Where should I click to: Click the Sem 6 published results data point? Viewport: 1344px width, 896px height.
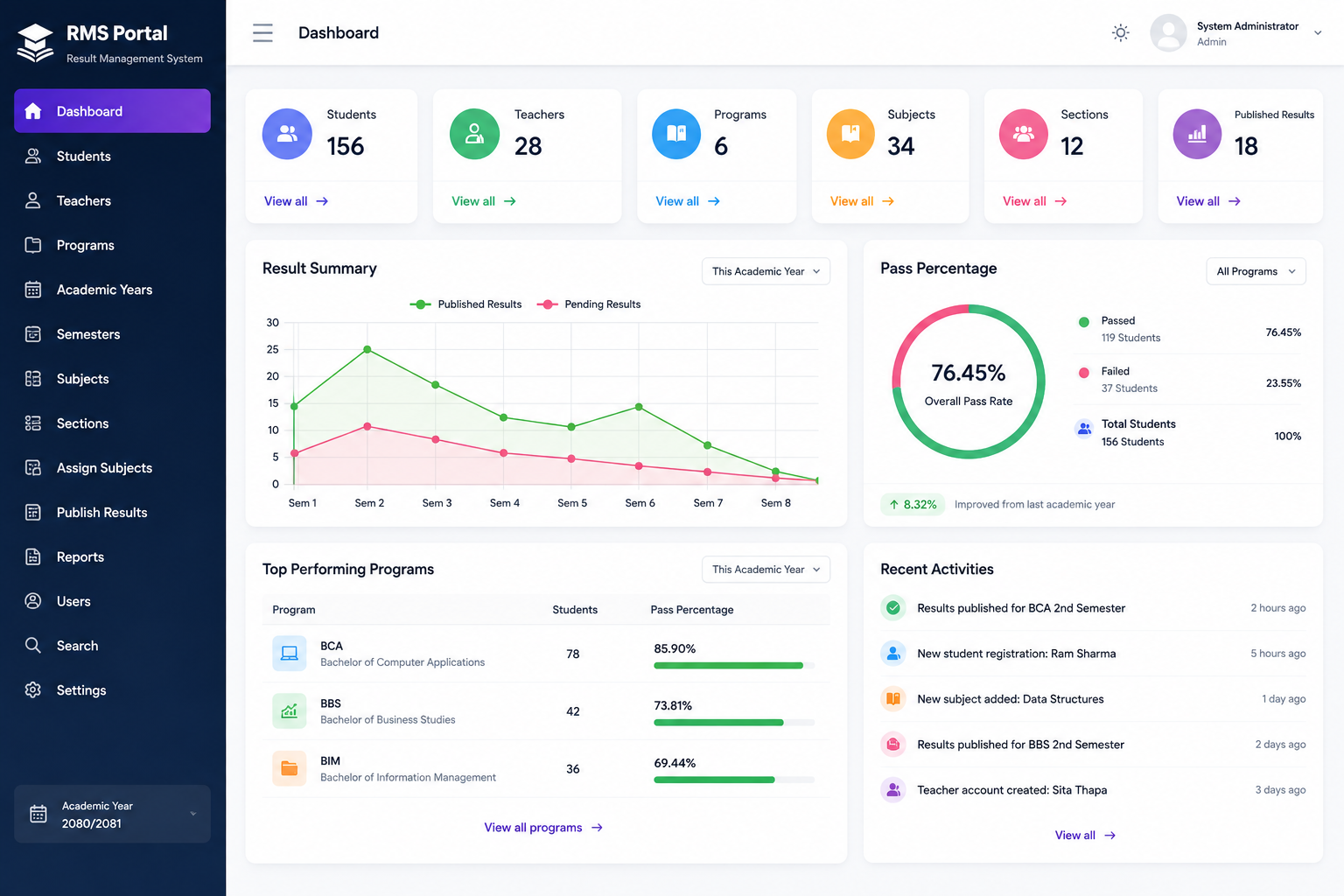click(639, 407)
